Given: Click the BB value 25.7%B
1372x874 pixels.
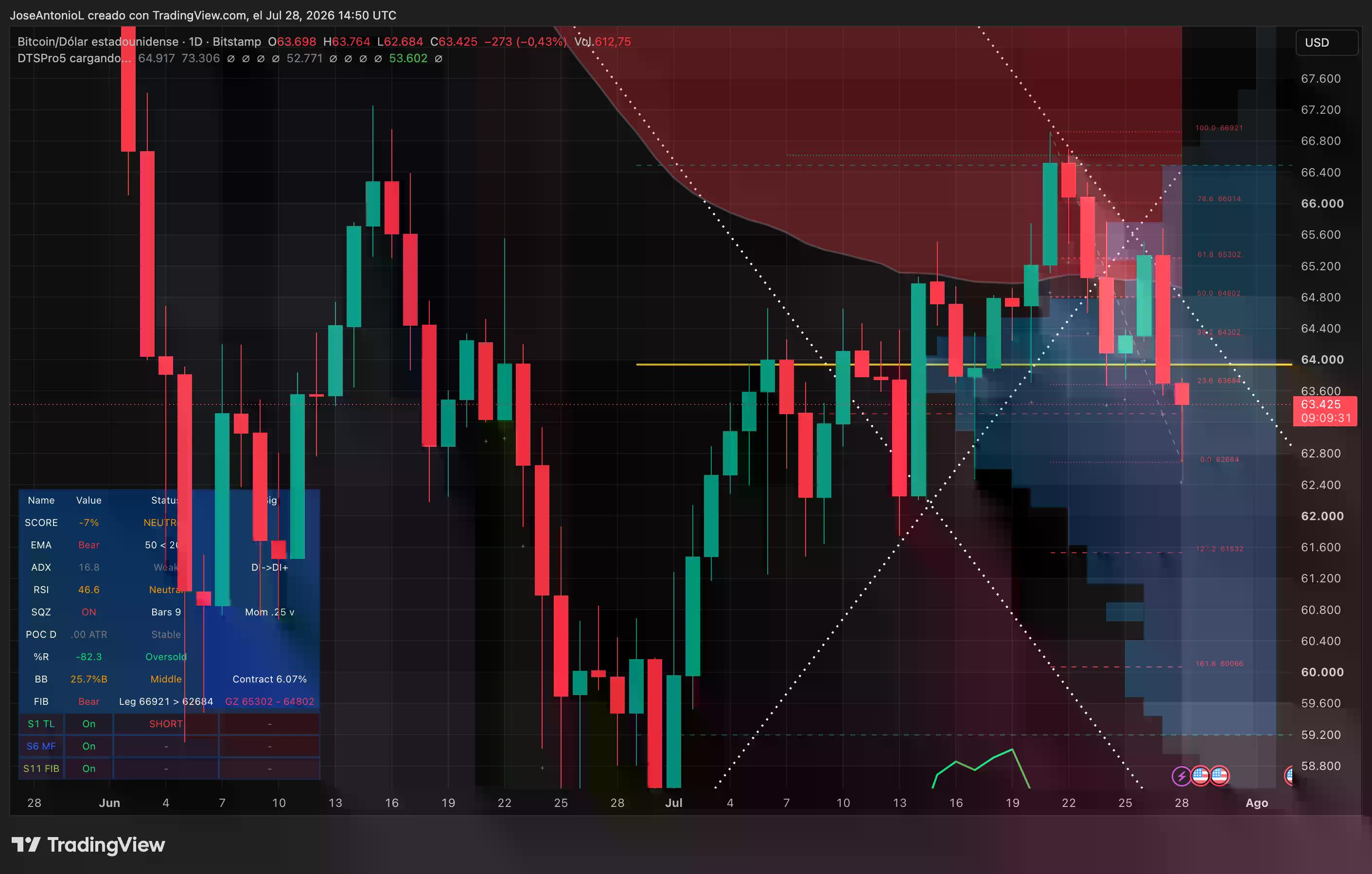Looking at the screenshot, I should click(89, 679).
